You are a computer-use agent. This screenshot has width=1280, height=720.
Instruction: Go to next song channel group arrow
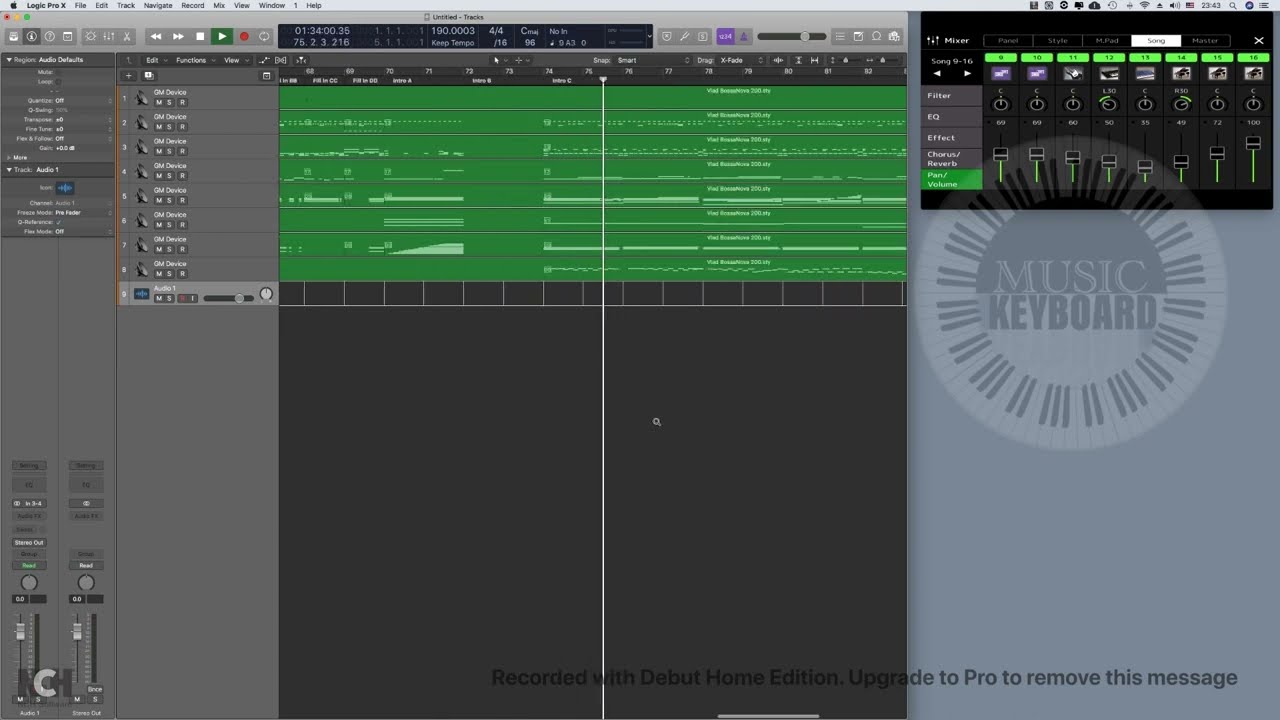(967, 74)
